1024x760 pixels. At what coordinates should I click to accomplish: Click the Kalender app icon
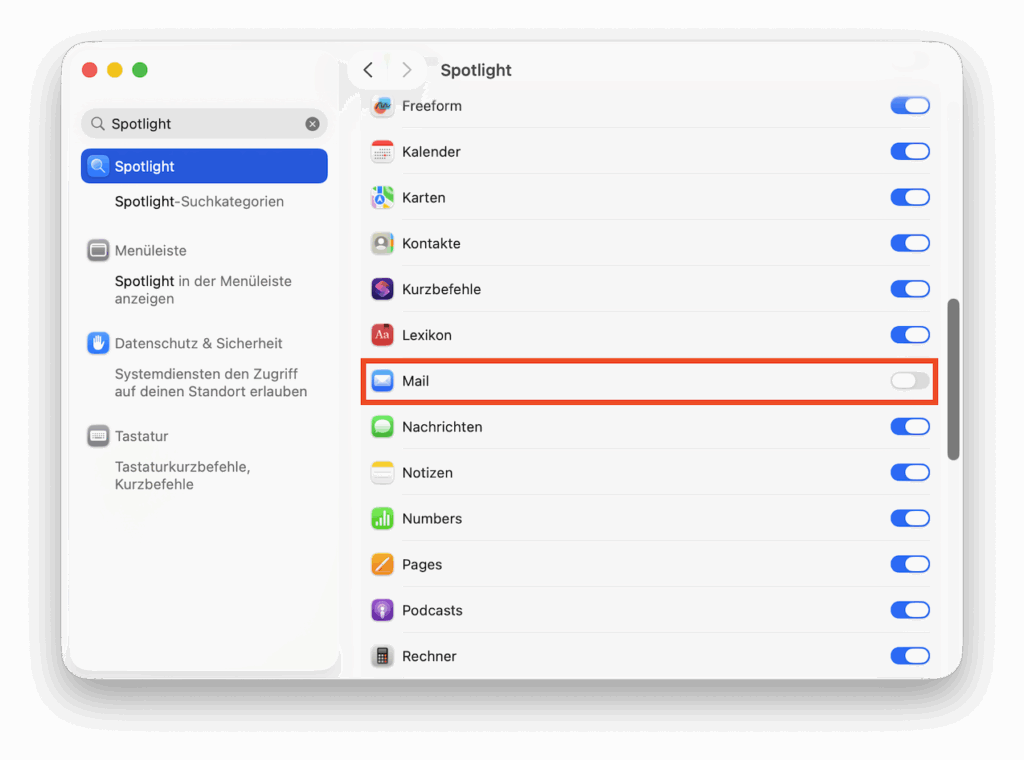pyautogui.click(x=382, y=151)
